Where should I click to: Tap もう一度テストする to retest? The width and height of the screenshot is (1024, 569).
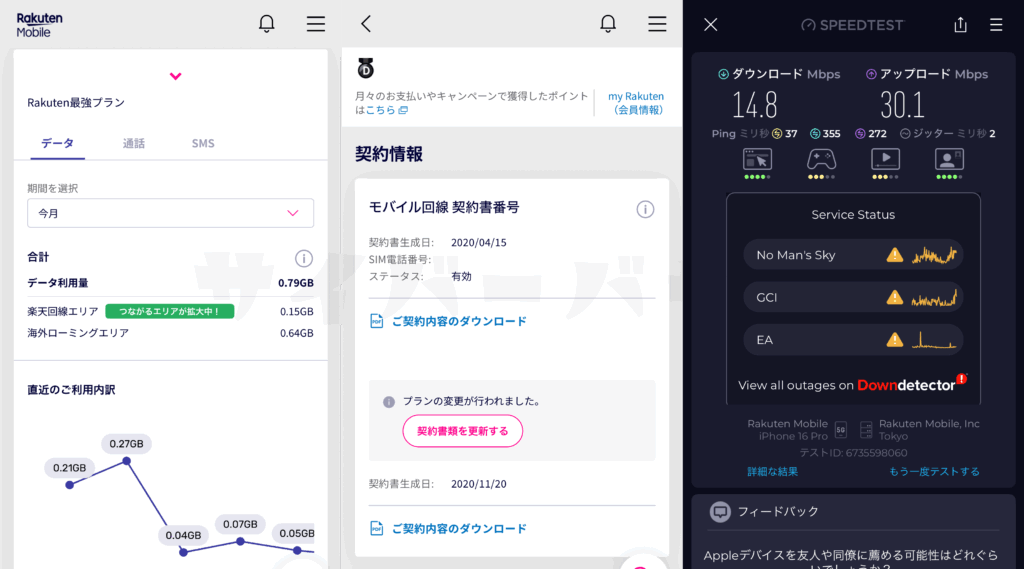pos(934,471)
